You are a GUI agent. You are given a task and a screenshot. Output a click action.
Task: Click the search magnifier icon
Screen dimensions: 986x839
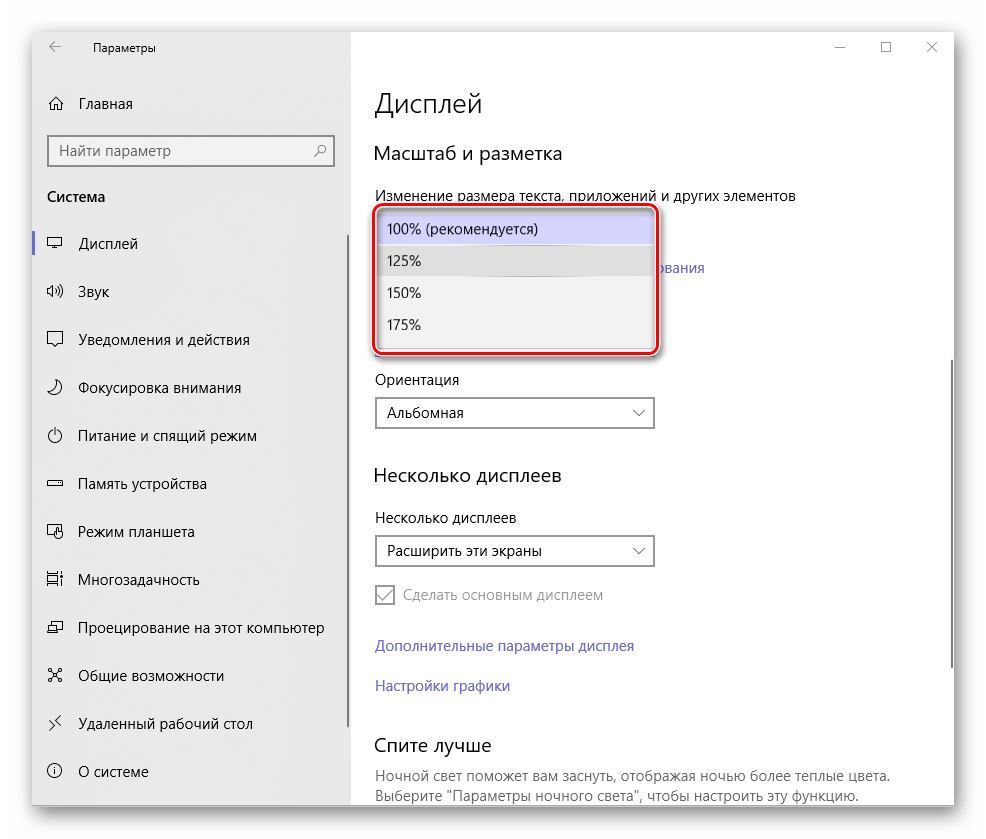(320, 151)
